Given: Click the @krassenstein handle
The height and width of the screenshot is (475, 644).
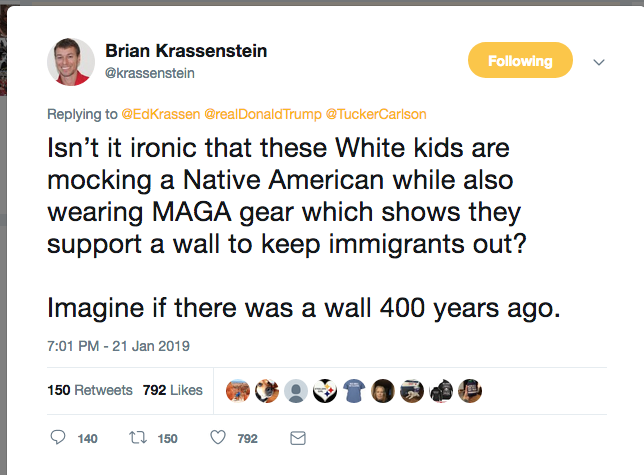Looking at the screenshot, I should [x=149, y=72].
